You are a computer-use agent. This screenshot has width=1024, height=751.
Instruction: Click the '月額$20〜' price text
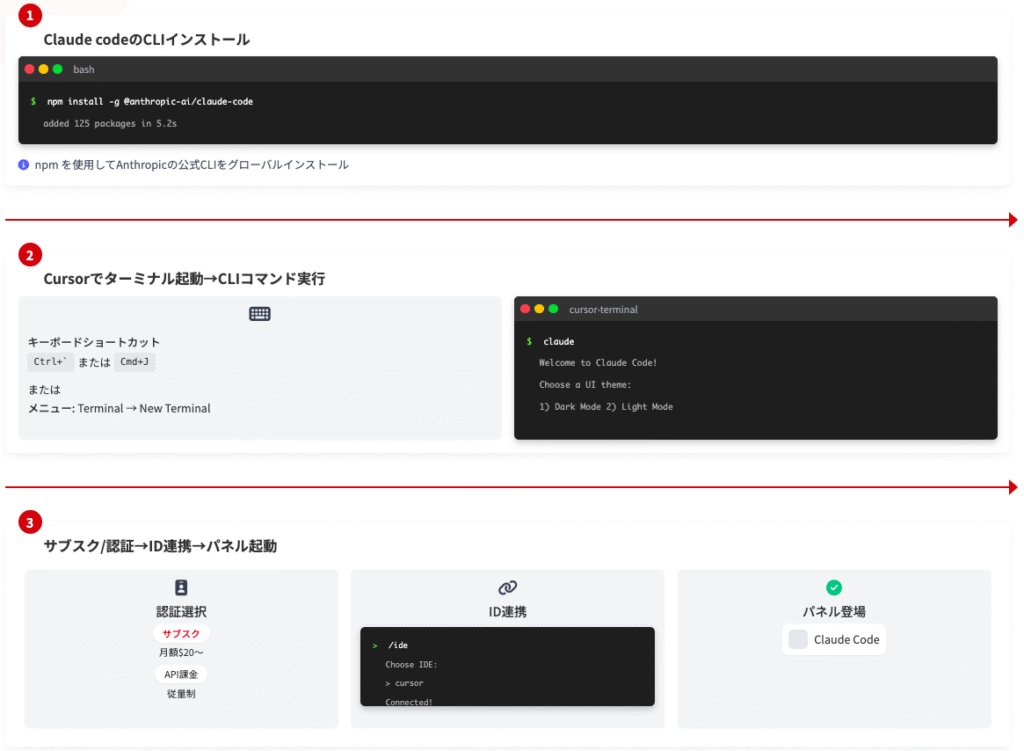pos(181,652)
